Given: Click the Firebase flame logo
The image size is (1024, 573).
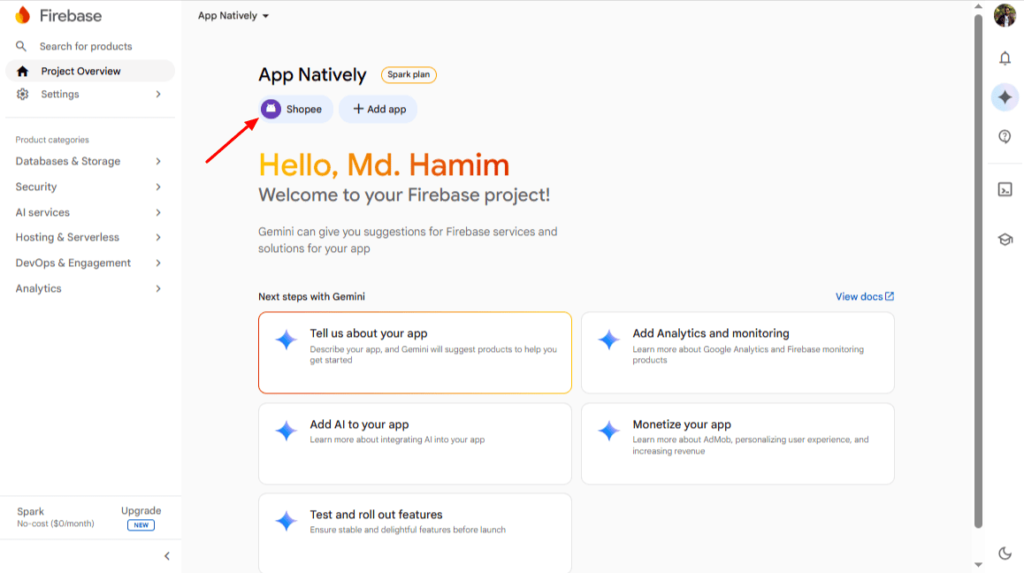Looking at the screenshot, I should [23, 15].
